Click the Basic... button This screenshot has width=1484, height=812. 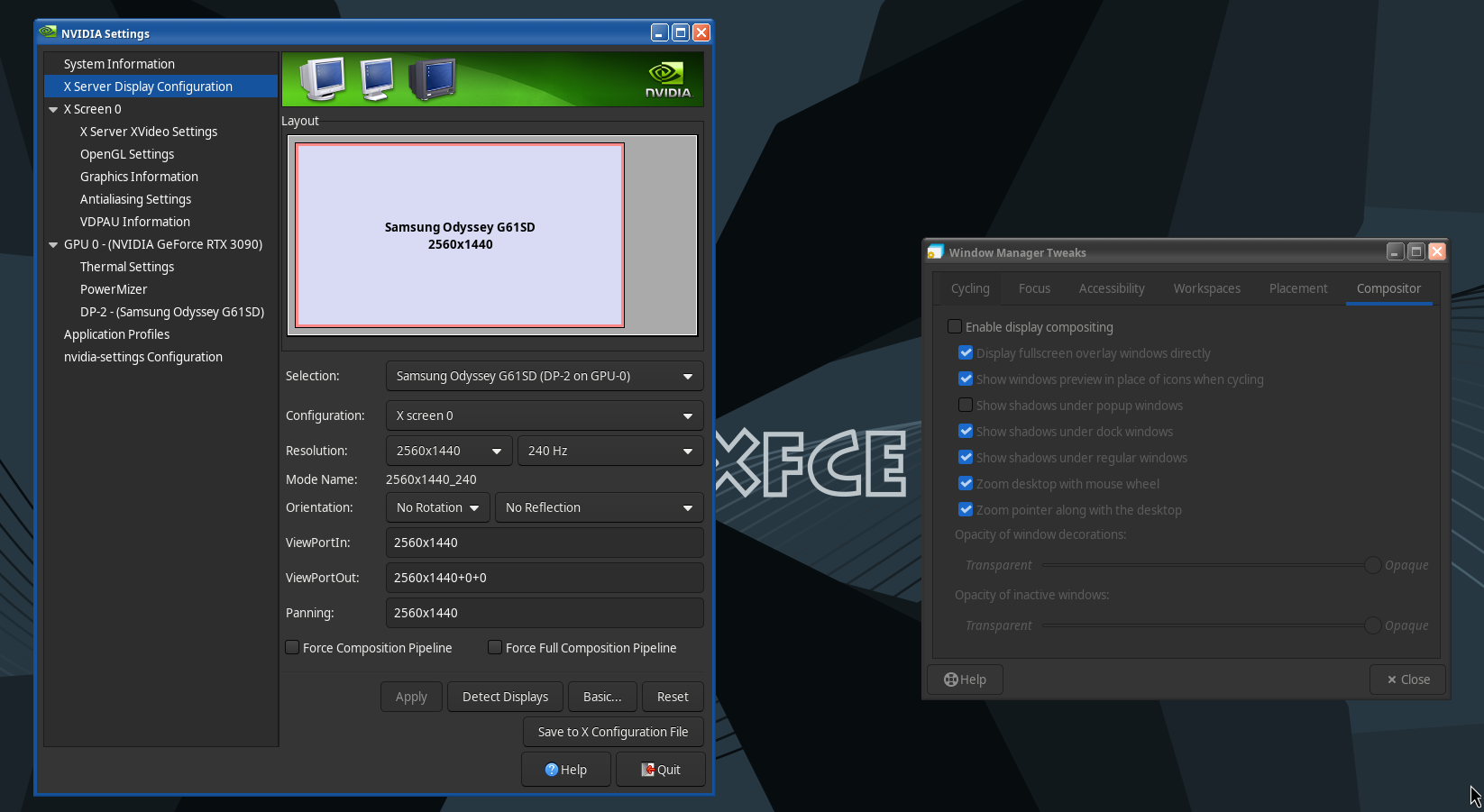click(x=602, y=697)
